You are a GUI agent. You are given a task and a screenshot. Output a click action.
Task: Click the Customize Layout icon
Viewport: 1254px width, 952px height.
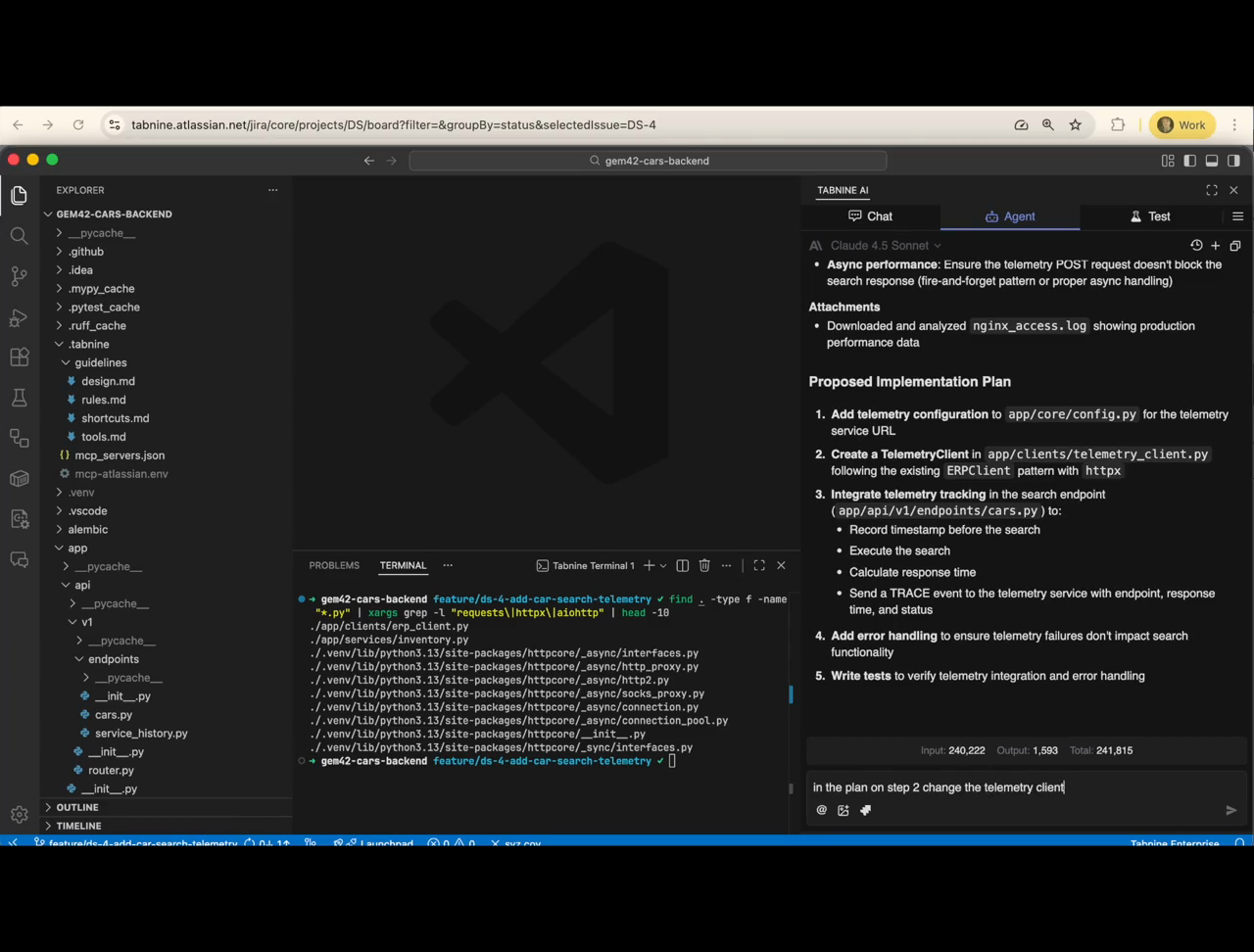click(x=1168, y=161)
